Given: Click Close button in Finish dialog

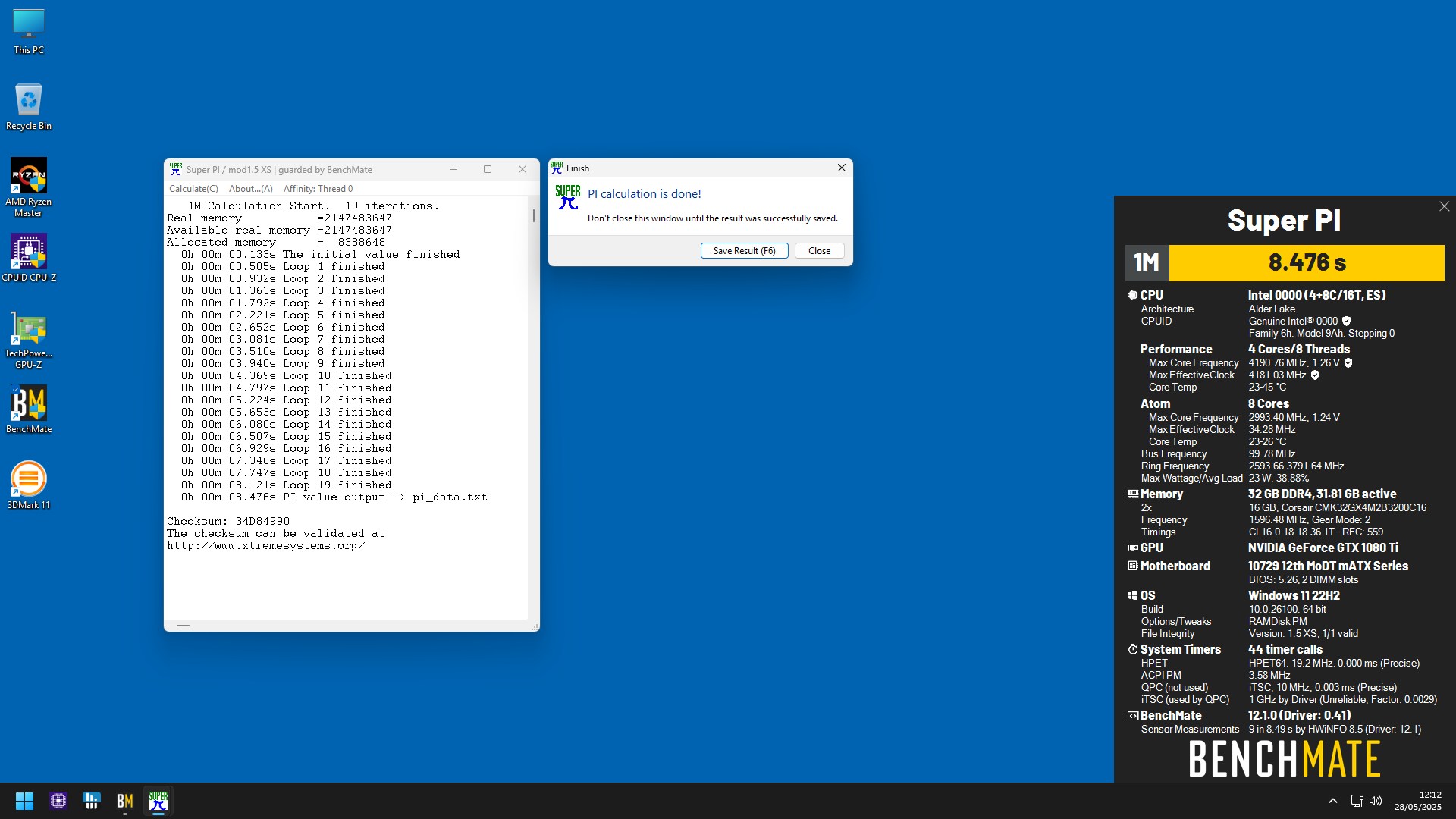Looking at the screenshot, I should tap(819, 251).
